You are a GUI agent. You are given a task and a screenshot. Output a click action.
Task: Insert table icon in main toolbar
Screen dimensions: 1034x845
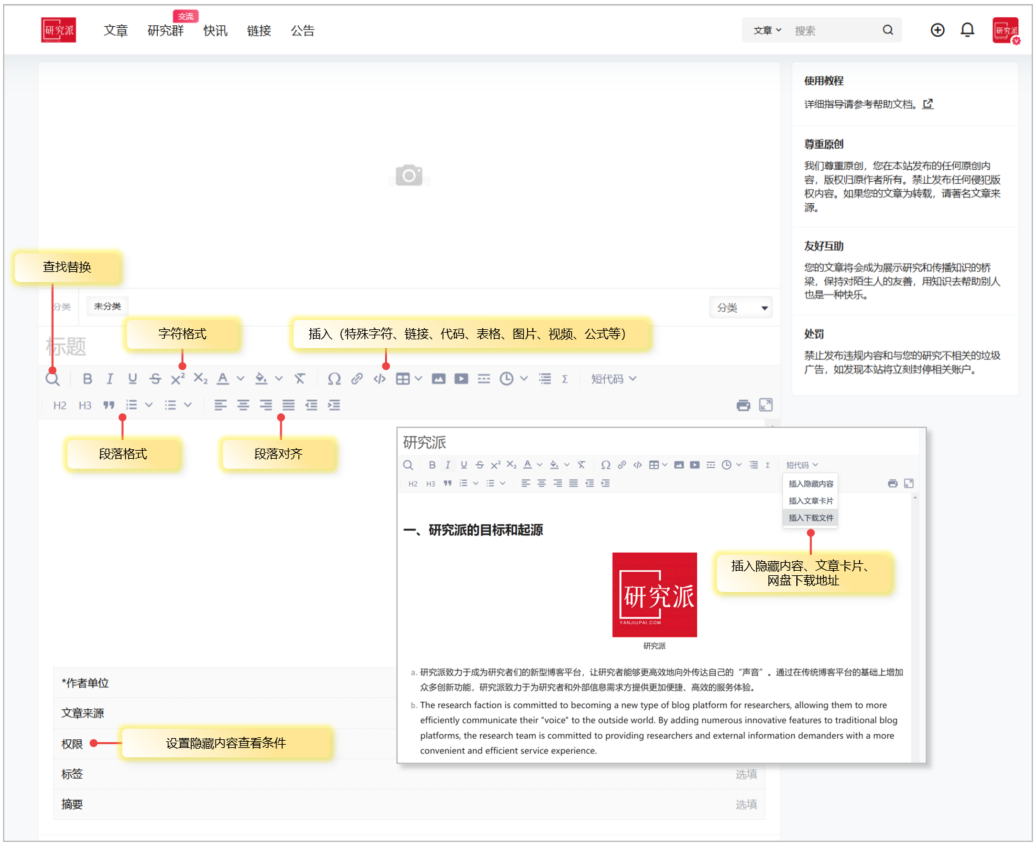[402, 379]
